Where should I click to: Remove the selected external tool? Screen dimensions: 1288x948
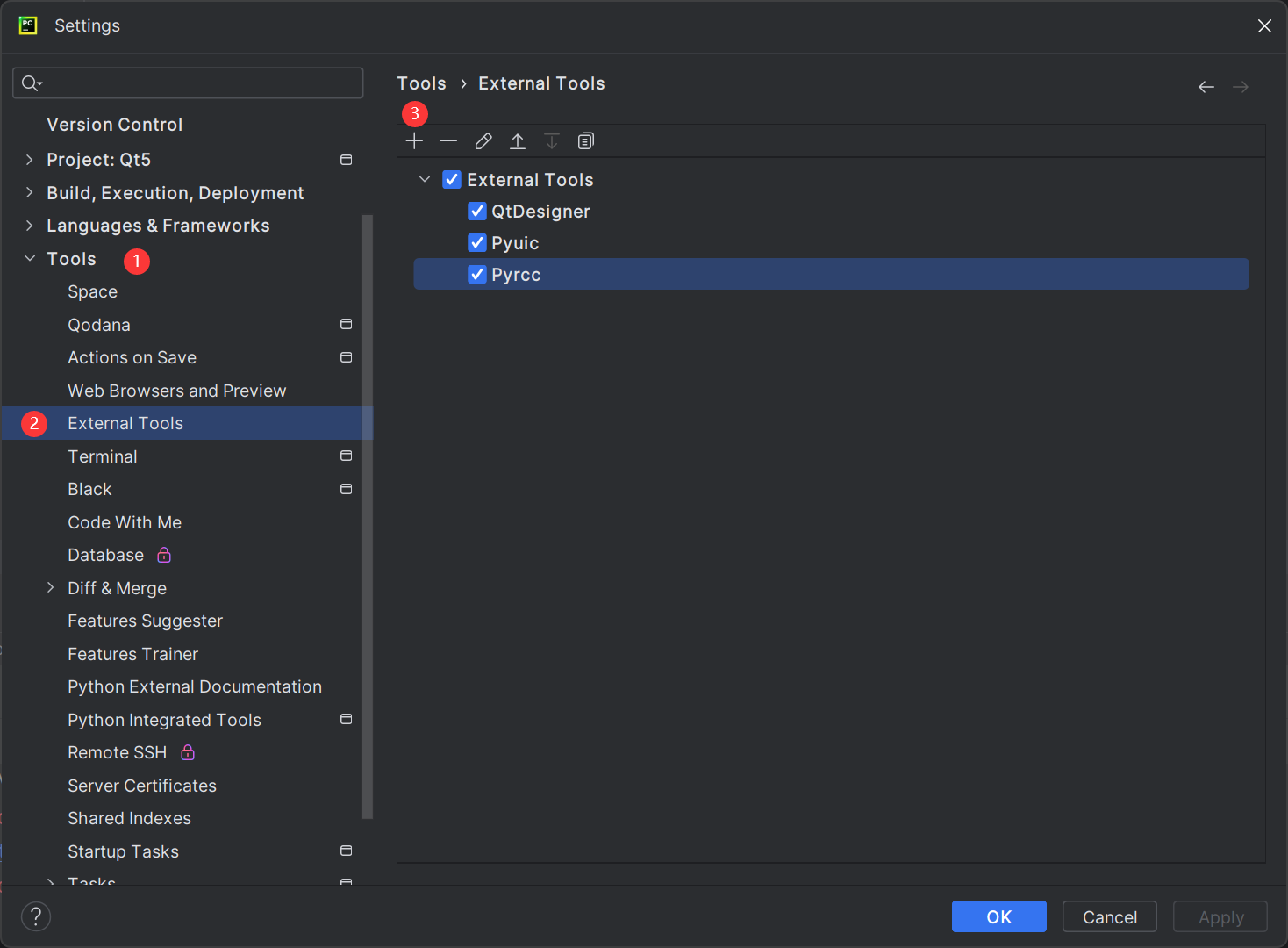click(x=448, y=141)
